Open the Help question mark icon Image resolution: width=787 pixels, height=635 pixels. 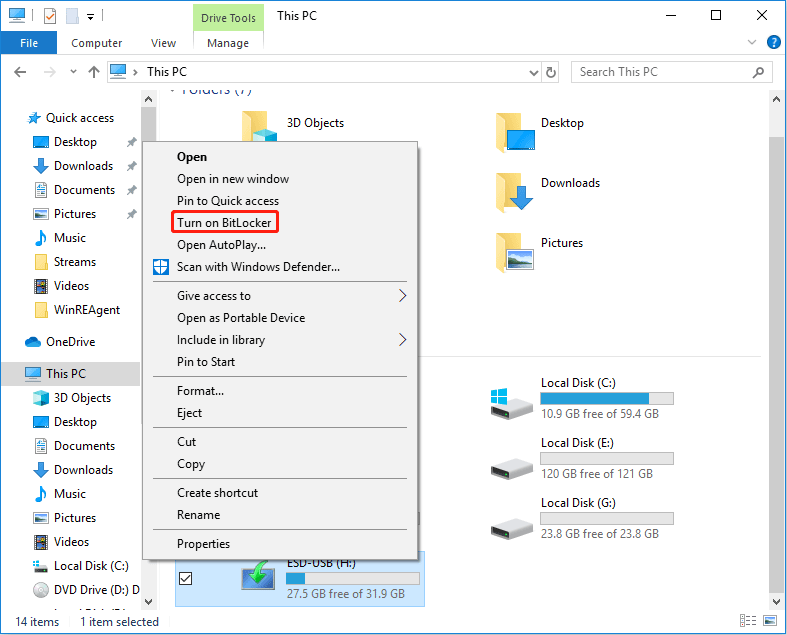pyautogui.click(x=773, y=42)
